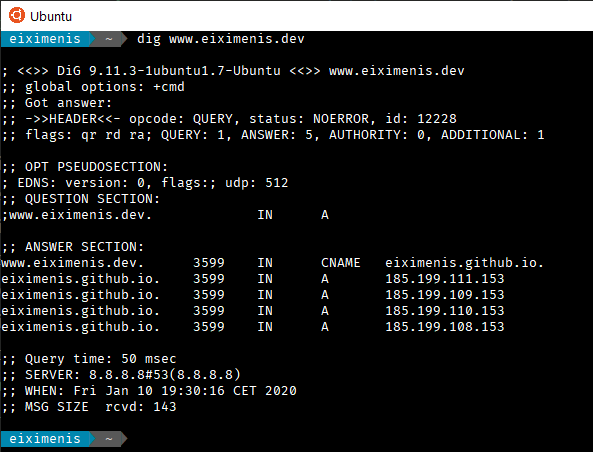Click the 'ANSWER SECTION:' heading

coord(84,247)
